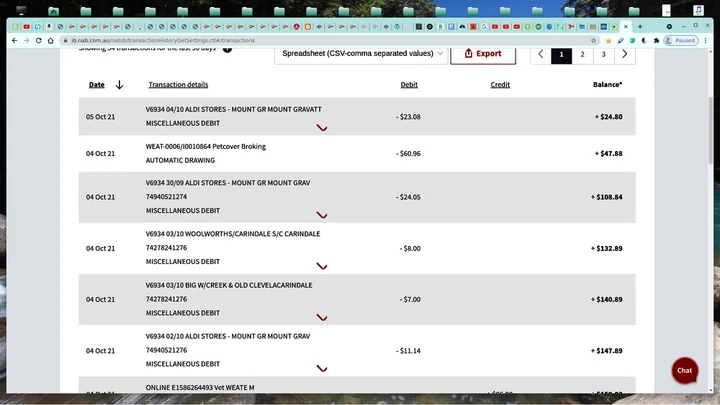The width and height of the screenshot is (720, 405).
Task: Select transactions page 2
Action: tap(583, 54)
